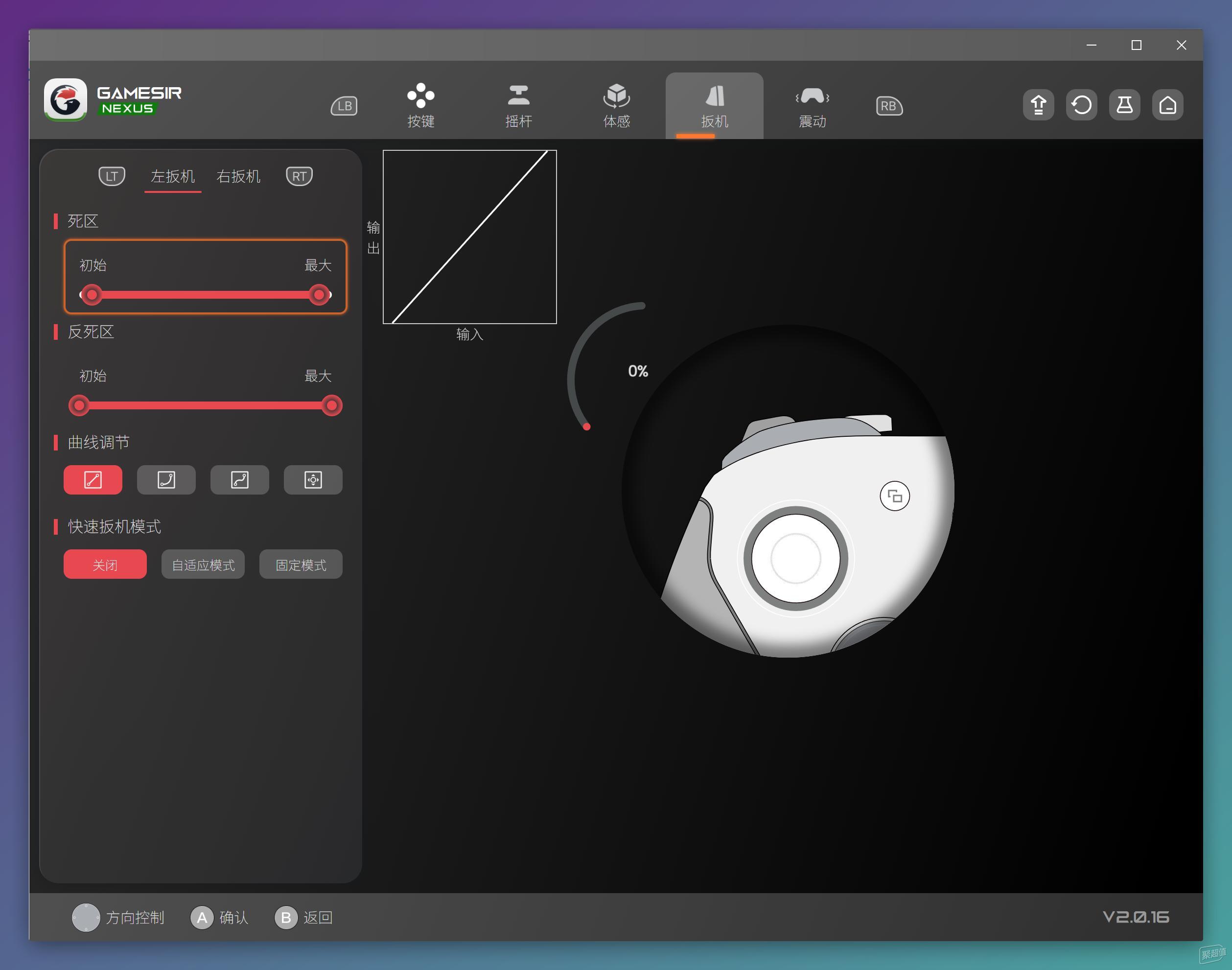Go to home via house icon
This screenshot has width=1232, height=970.
click(1168, 105)
